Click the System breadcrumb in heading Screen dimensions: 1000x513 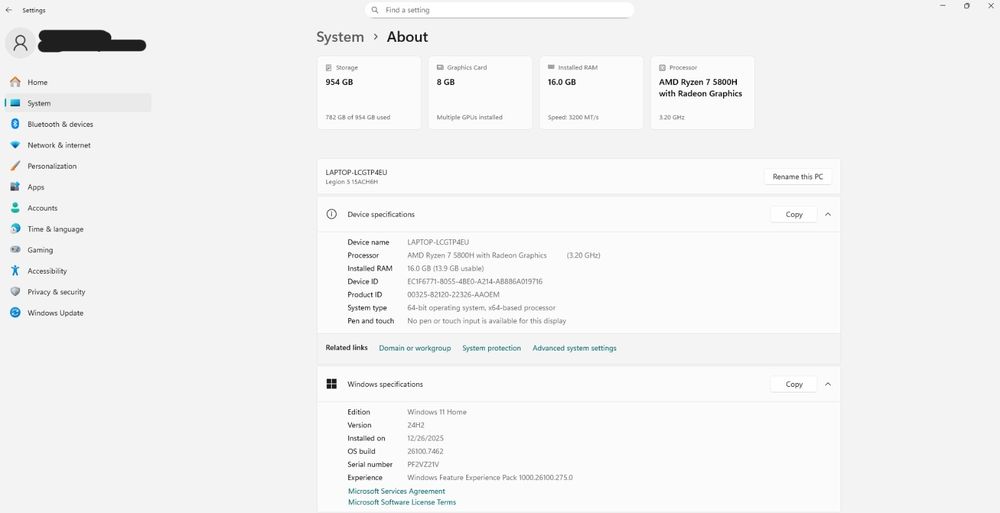(x=340, y=37)
